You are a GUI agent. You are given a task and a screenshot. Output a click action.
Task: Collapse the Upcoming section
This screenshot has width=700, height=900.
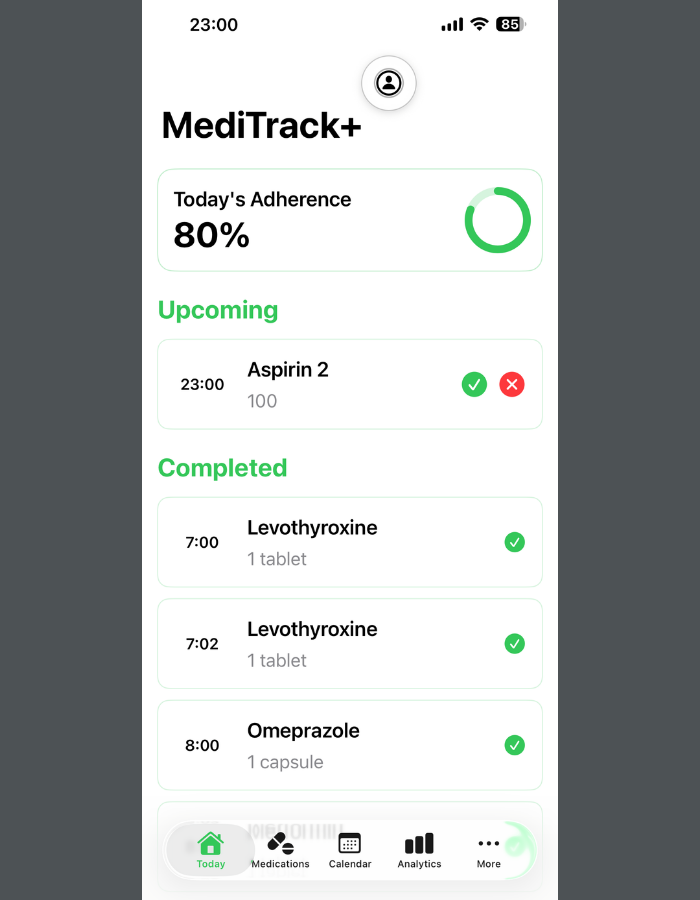tap(218, 310)
